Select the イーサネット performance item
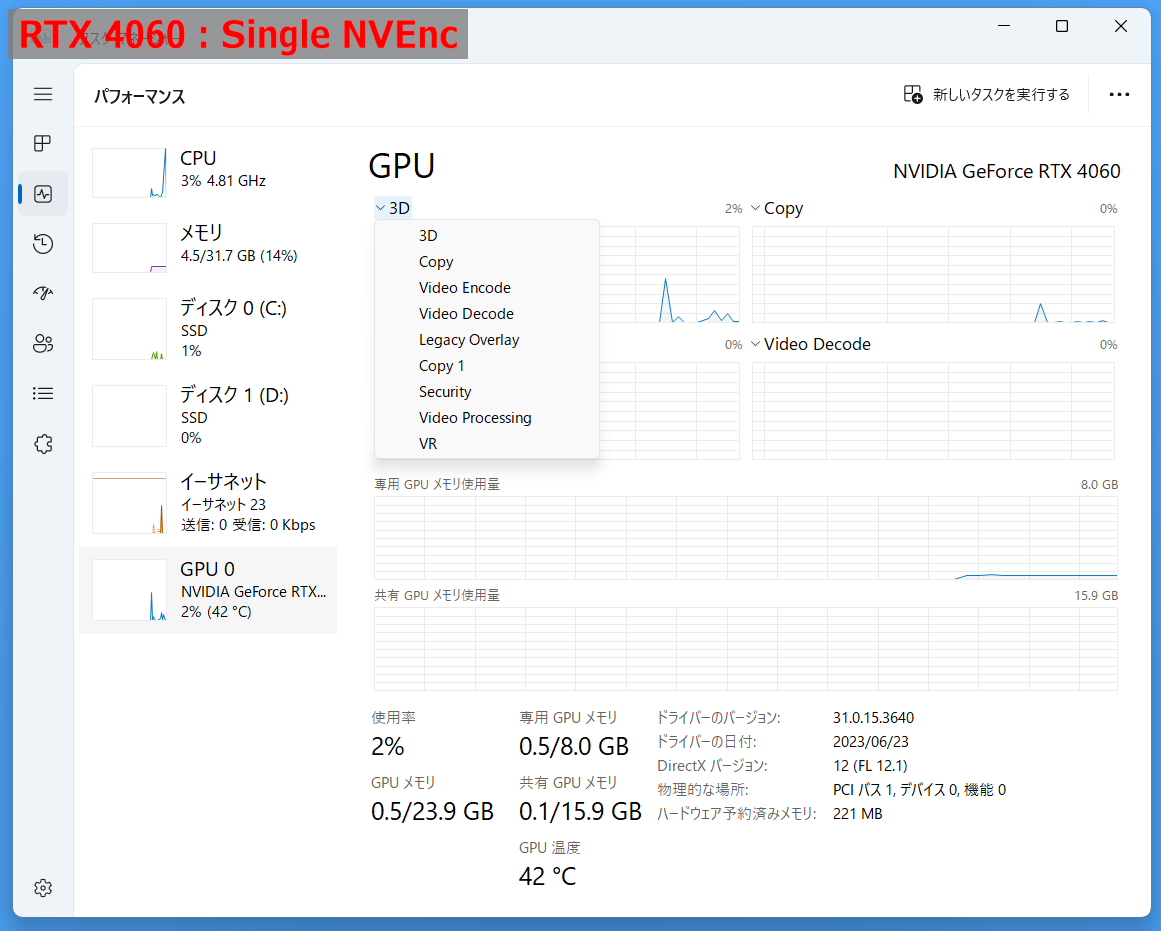 click(208, 503)
